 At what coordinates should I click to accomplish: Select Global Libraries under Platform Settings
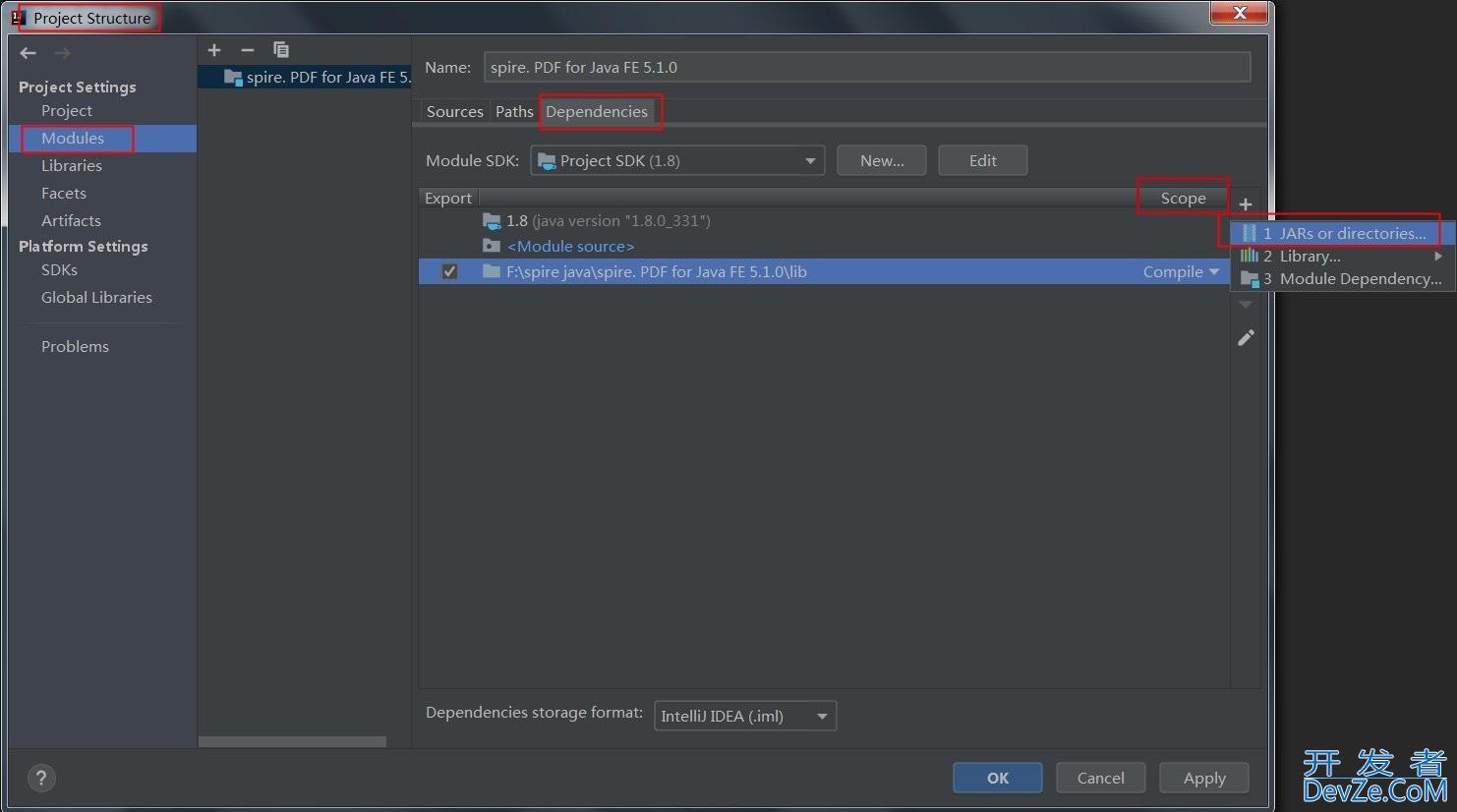tap(96, 298)
